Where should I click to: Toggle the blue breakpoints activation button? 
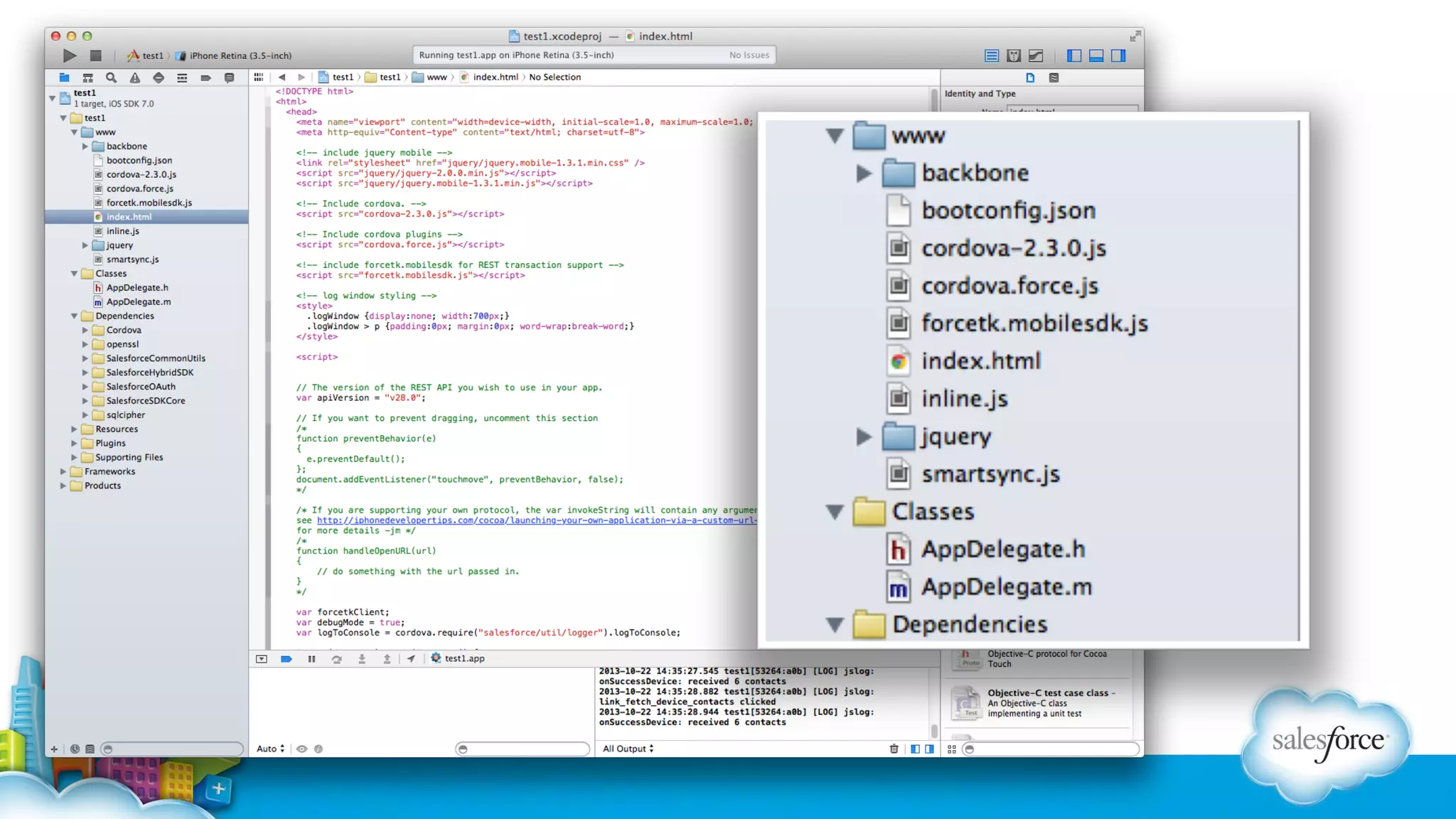coord(287,659)
